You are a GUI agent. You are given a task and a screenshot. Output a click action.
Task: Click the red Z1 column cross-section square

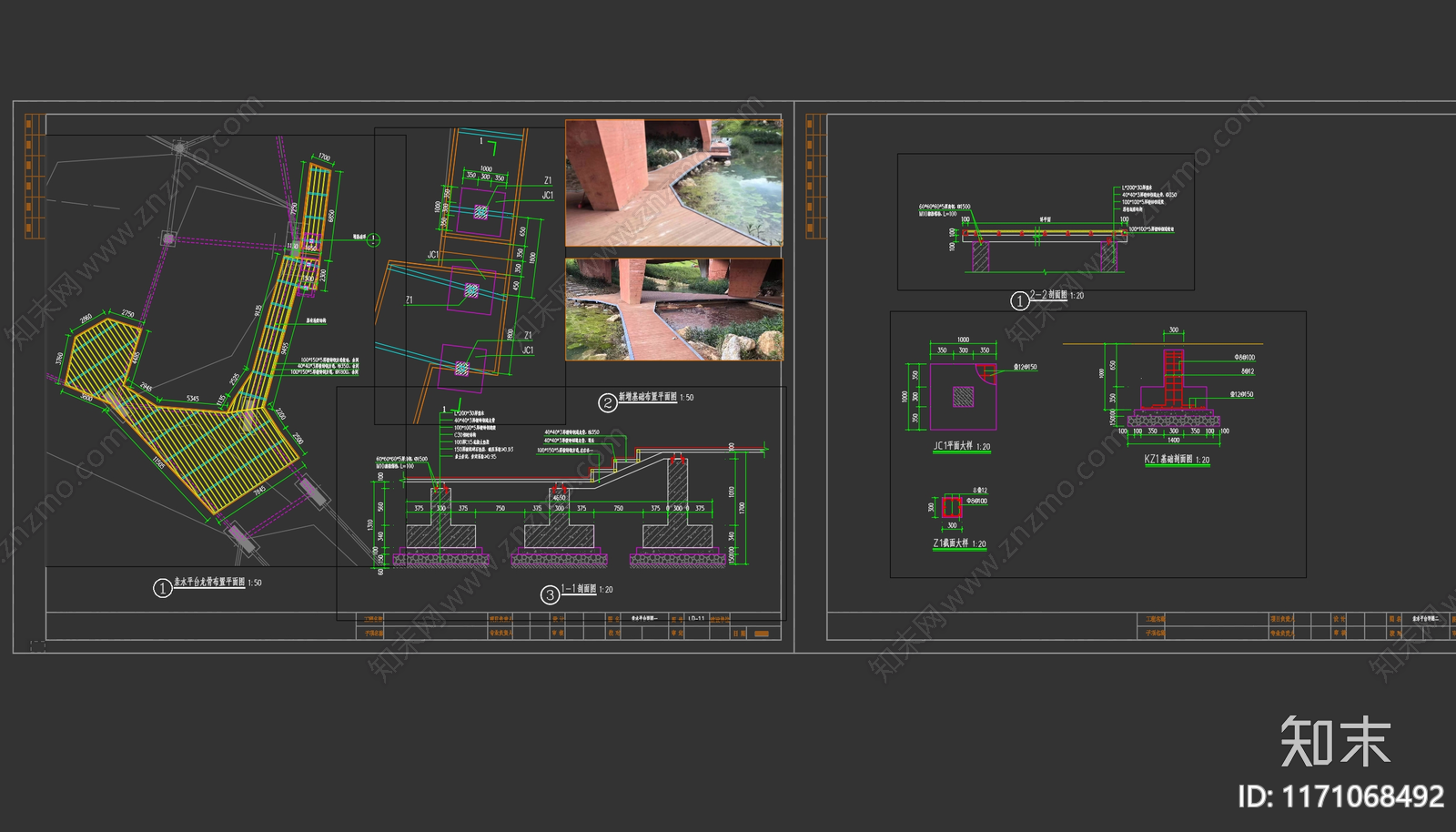click(952, 506)
